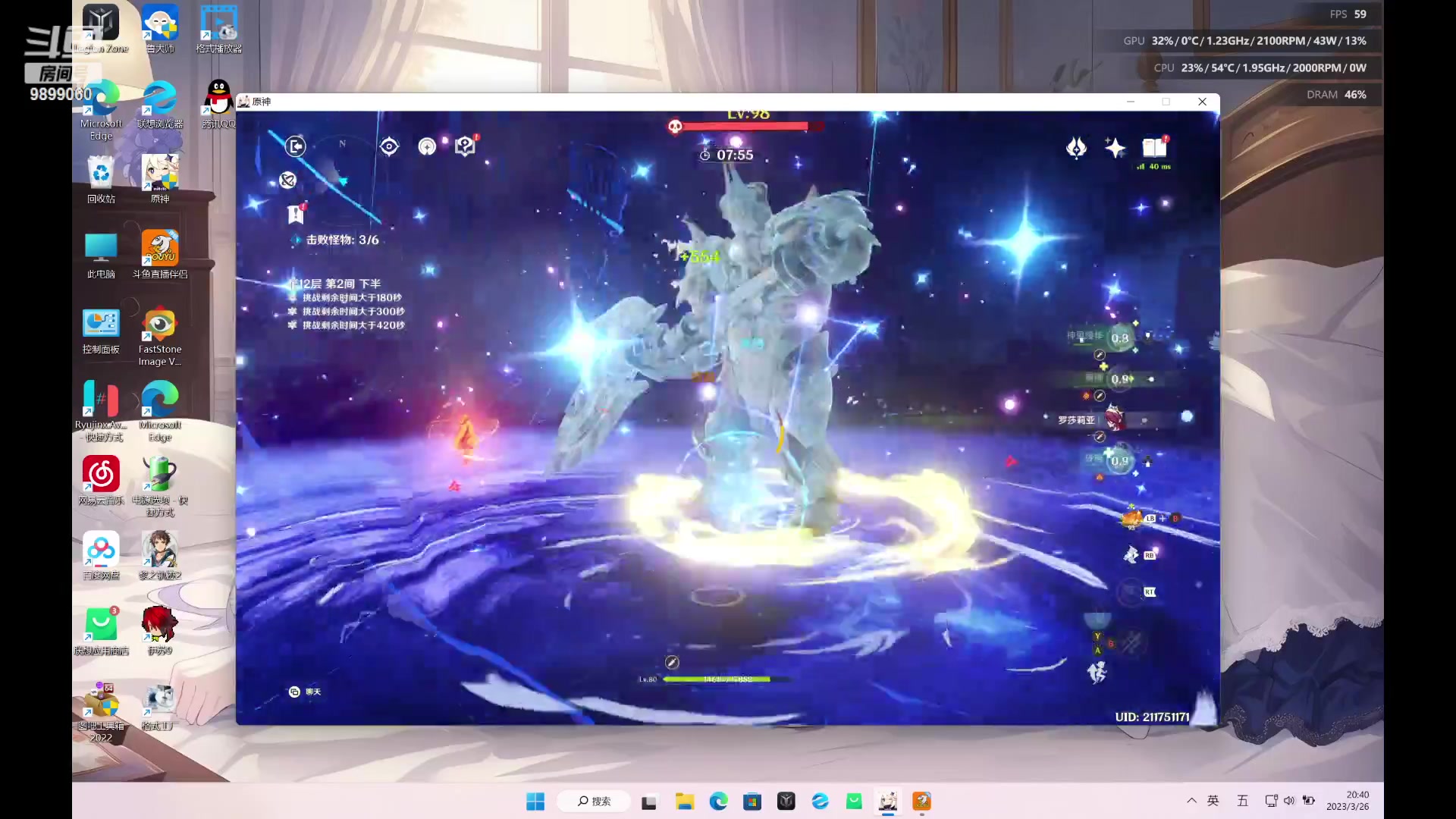Open the 百度网盘 desktop shortcut
1456x819 pixels.
click(101, 556)
